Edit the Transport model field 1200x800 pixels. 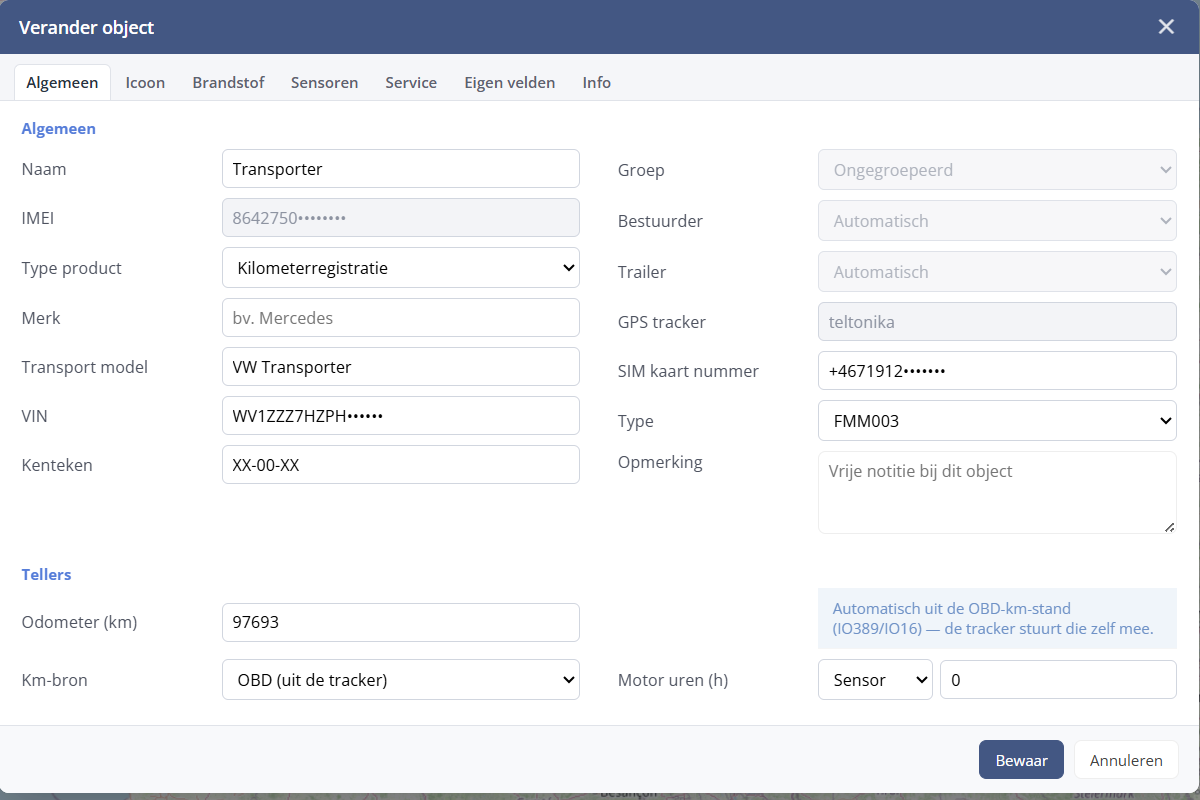pyautogui.click(x=401, y=367)
